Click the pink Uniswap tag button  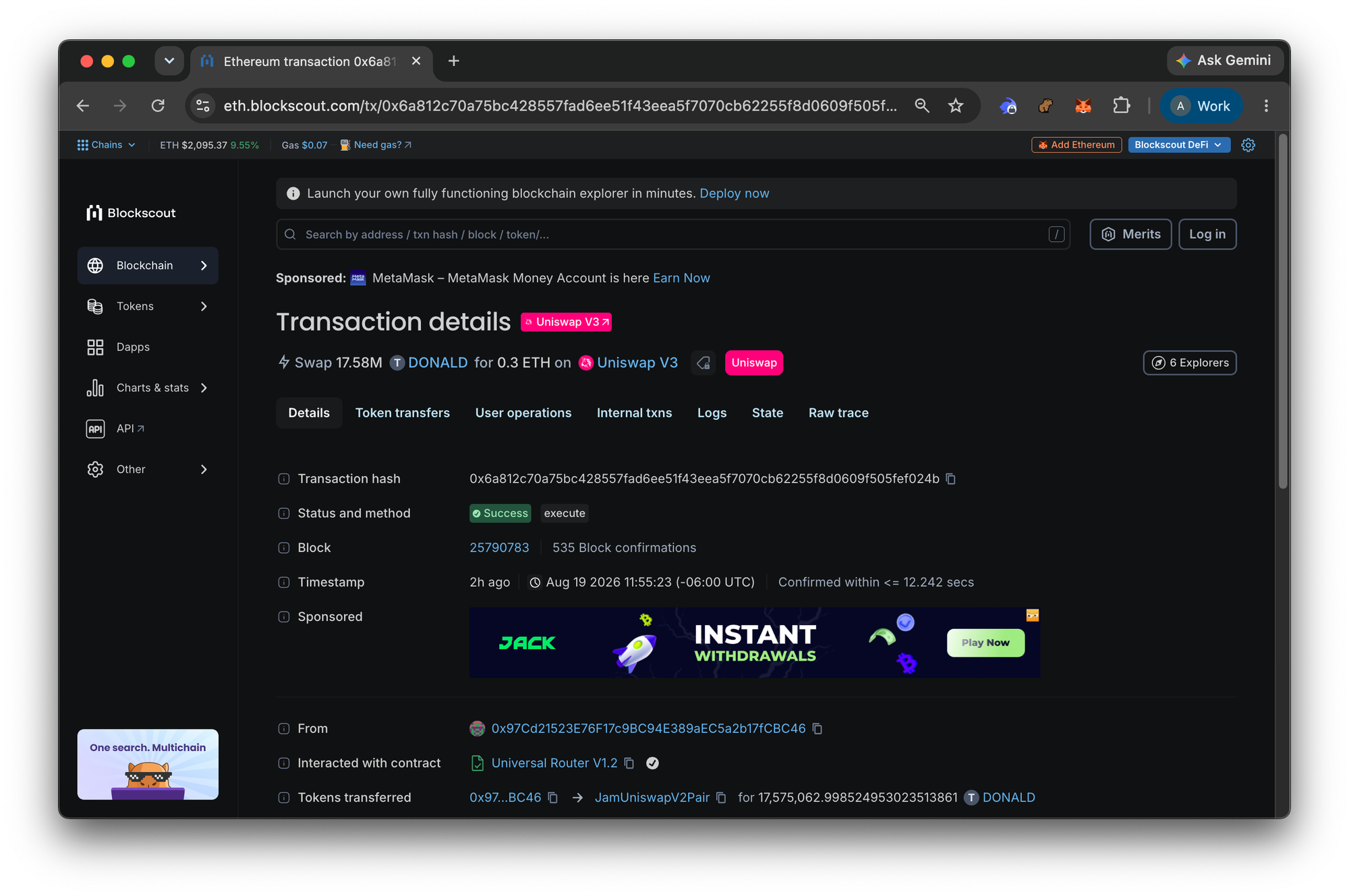(x=753, y=363)
